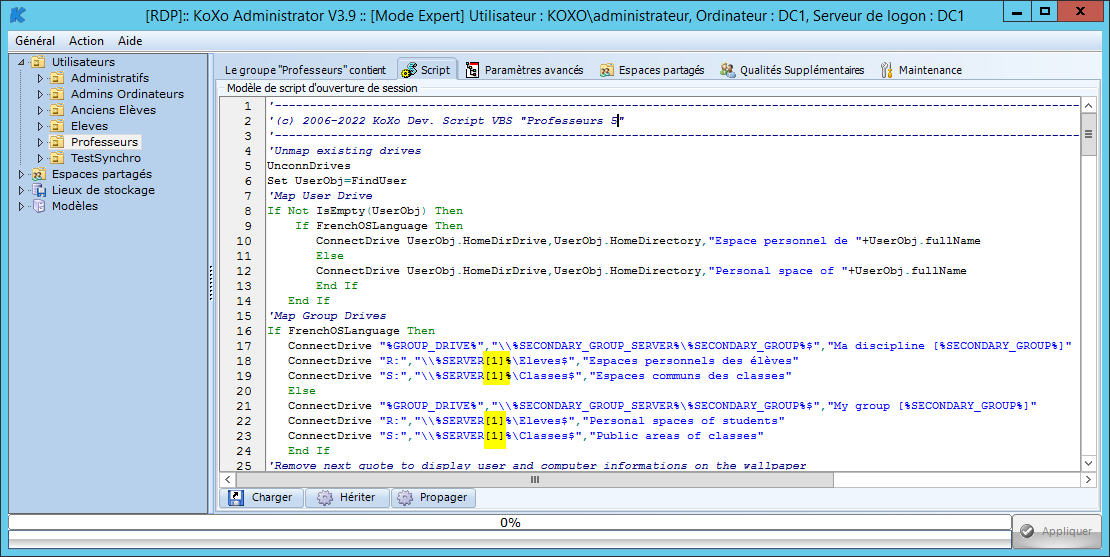1110x557 pixels.
Task: Click the script scroll right arrow
Action: pyautogui.click(x=1088, y=480)
